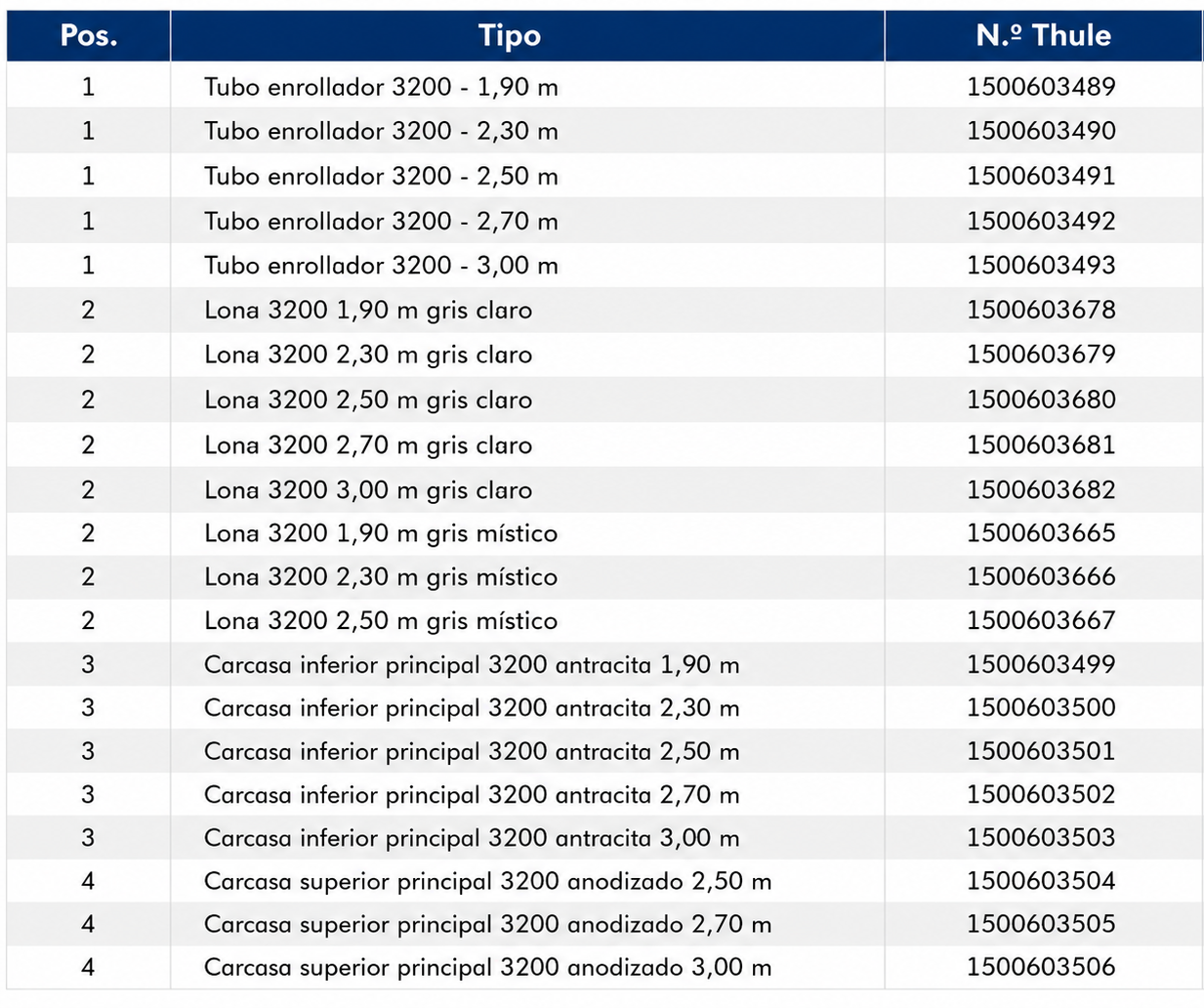Click Pos. cell of row 1500603504

click(89, 882)
